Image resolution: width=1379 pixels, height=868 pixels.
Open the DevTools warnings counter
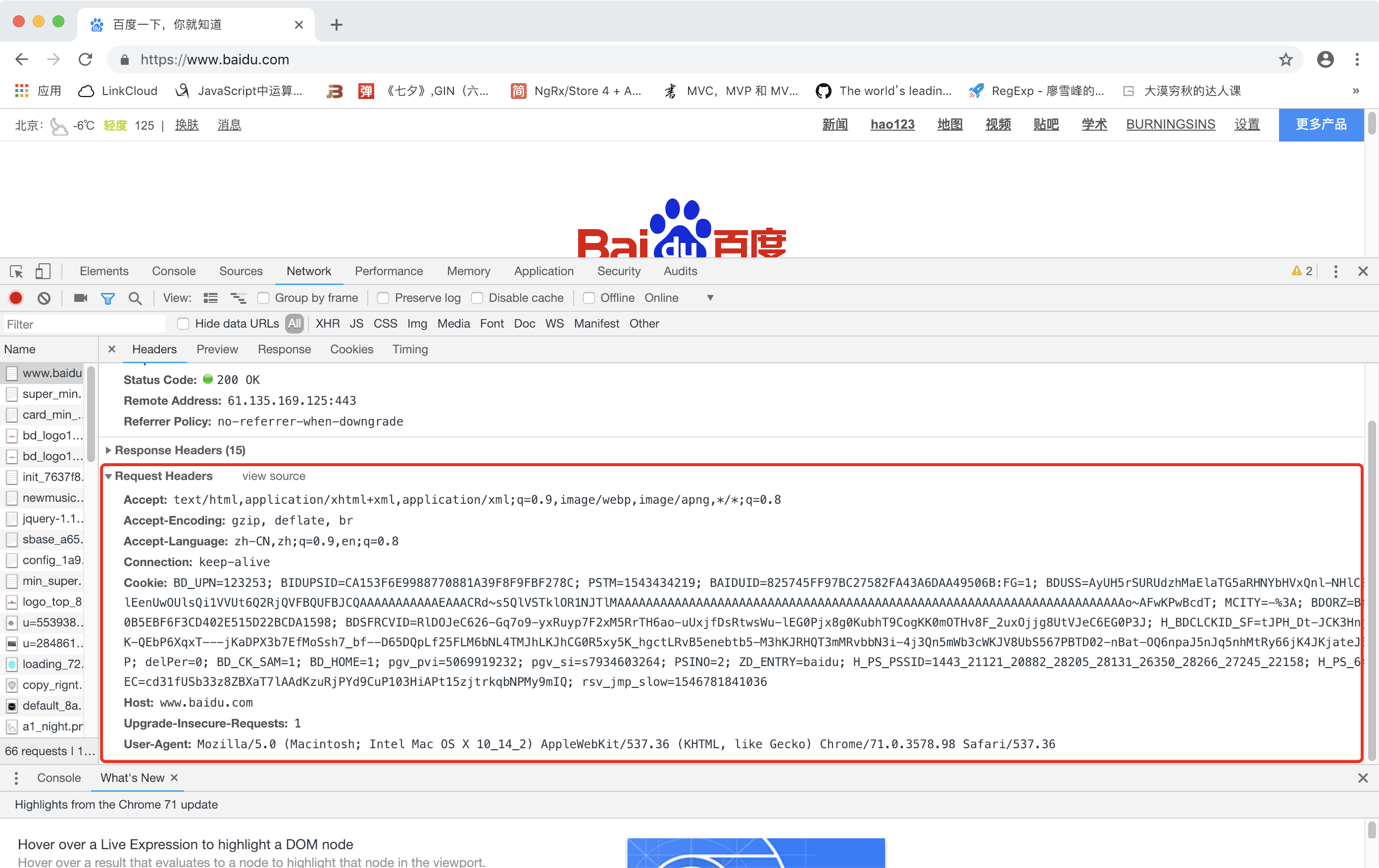[1302, 271]
